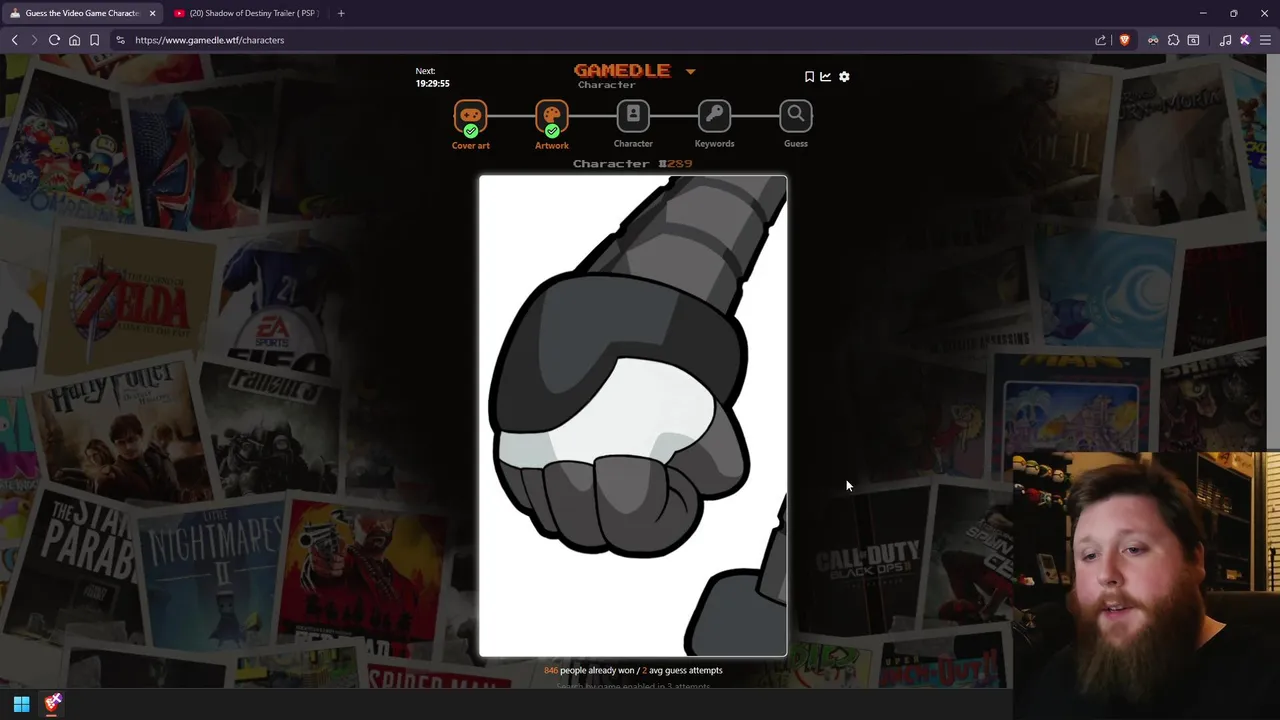The image size is (1280, 720).
Task: Click the Cover art label
Action: pyautogui.click(x=470, y=145)
